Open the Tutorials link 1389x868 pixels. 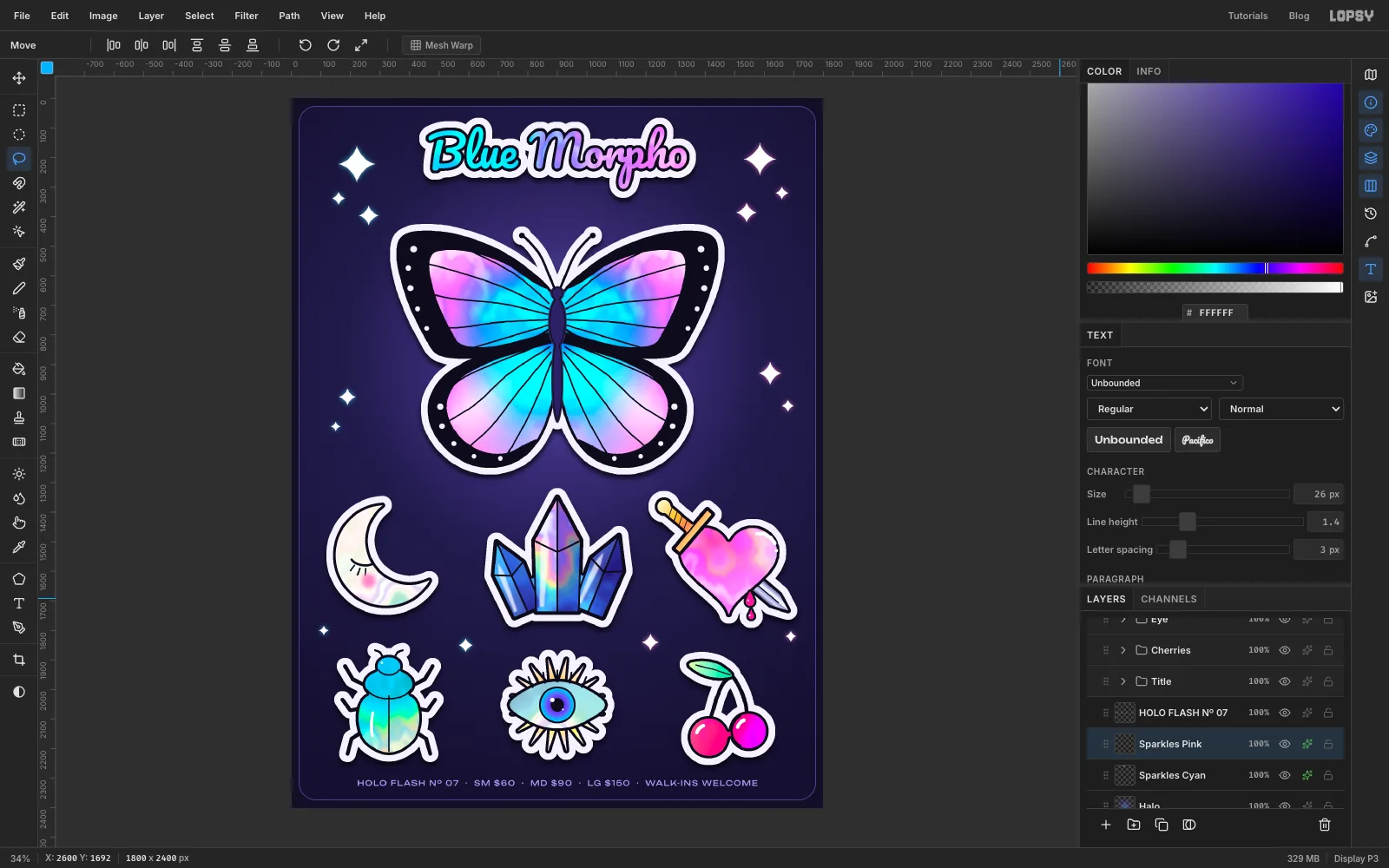(x=1247, y=16)
